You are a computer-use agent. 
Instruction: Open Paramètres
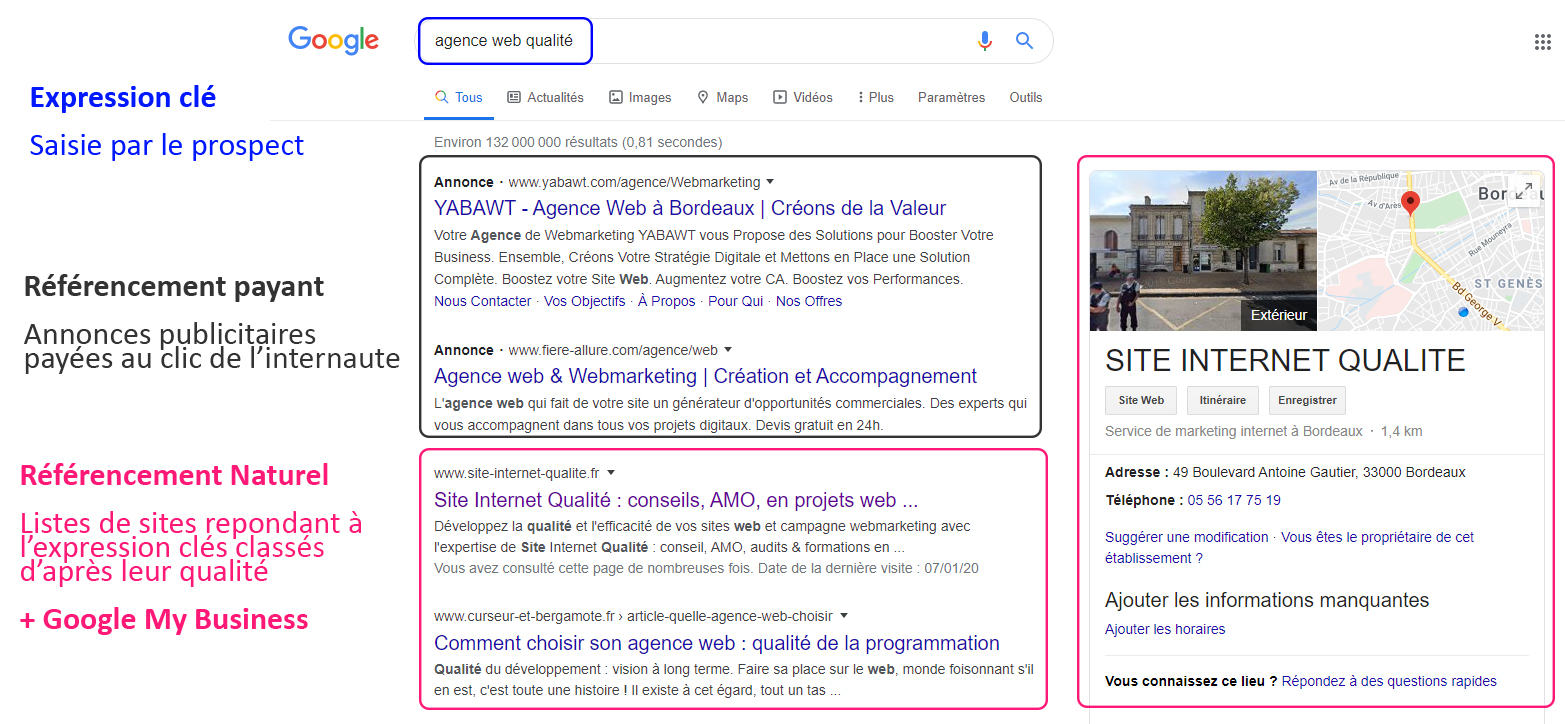(951, 97)
